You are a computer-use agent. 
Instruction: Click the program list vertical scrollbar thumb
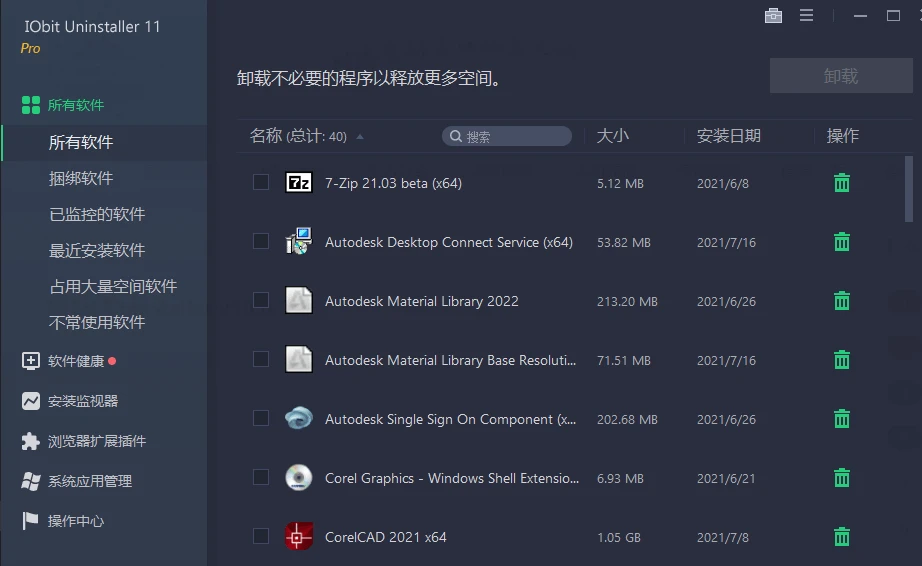click(908, 189)
